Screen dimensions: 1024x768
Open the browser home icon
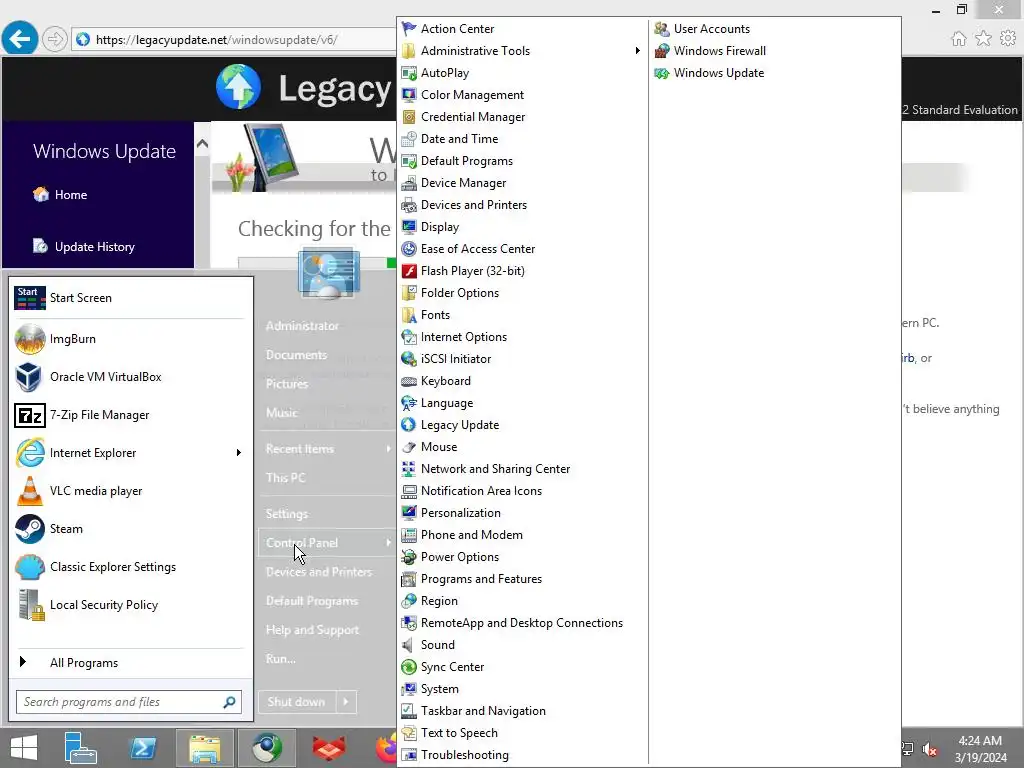click(959, 39)
